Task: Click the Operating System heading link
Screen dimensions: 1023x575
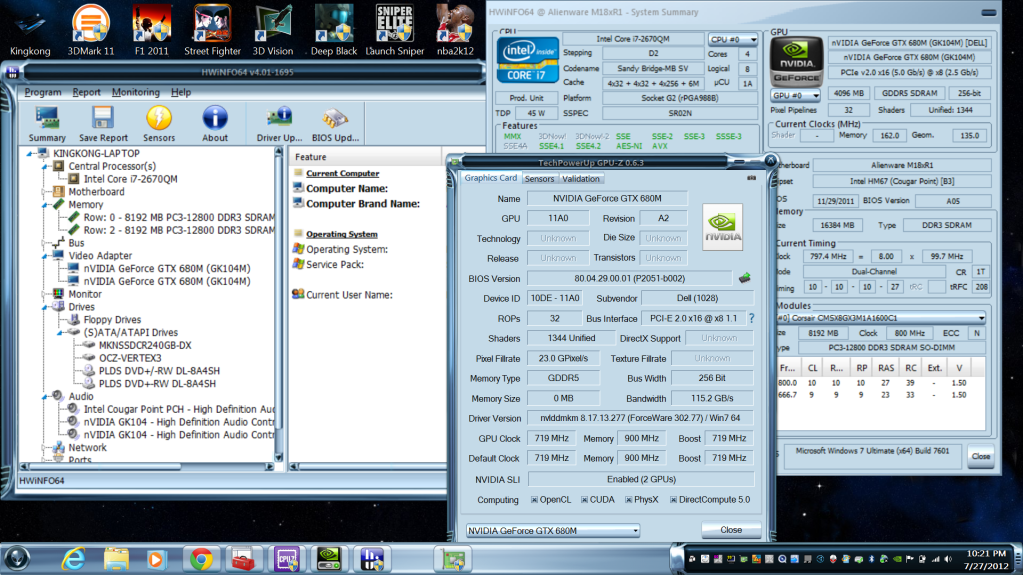Action: click(342, 234)
